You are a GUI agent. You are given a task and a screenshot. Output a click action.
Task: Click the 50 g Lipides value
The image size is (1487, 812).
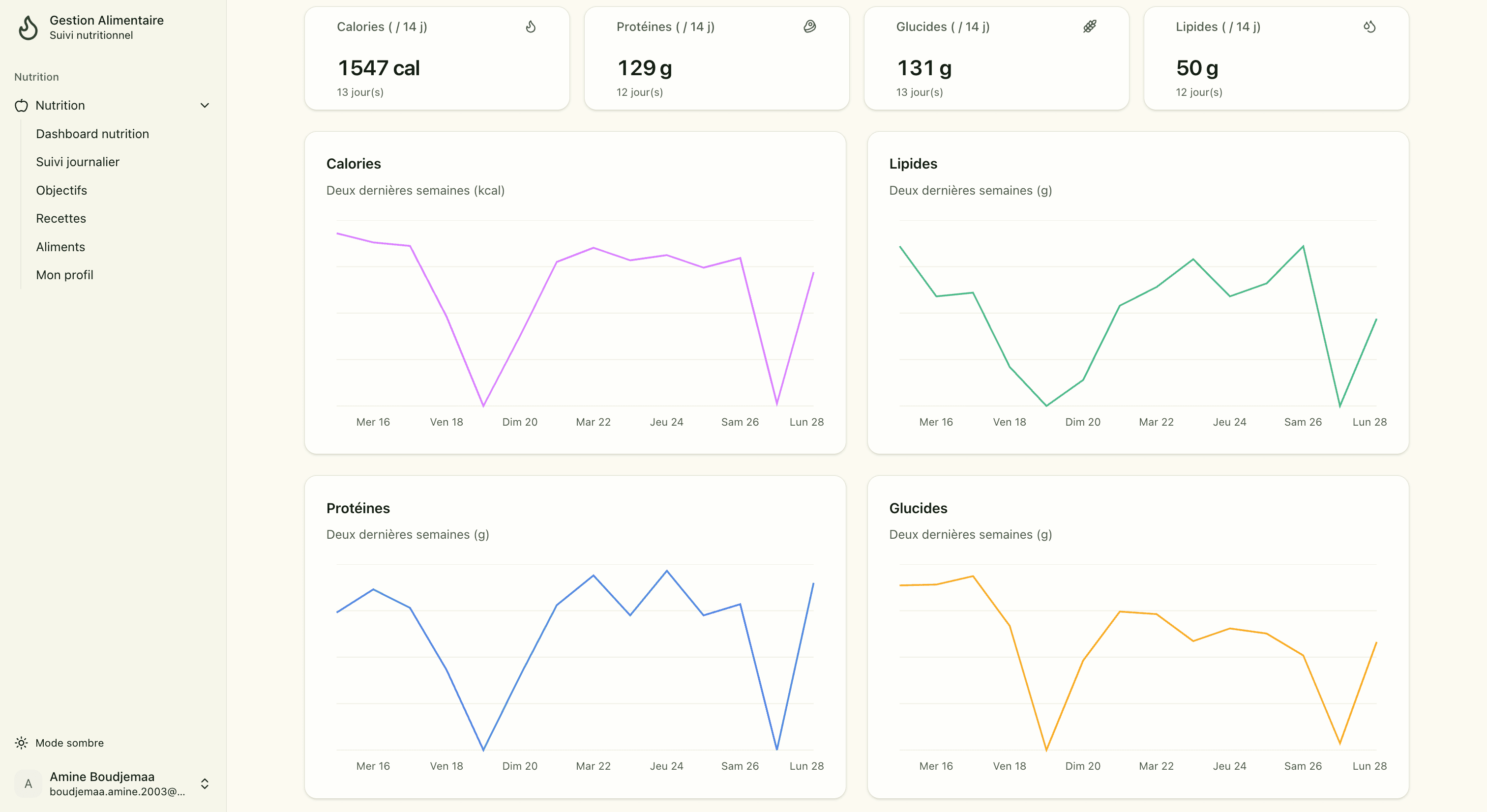coord(1197,68)
